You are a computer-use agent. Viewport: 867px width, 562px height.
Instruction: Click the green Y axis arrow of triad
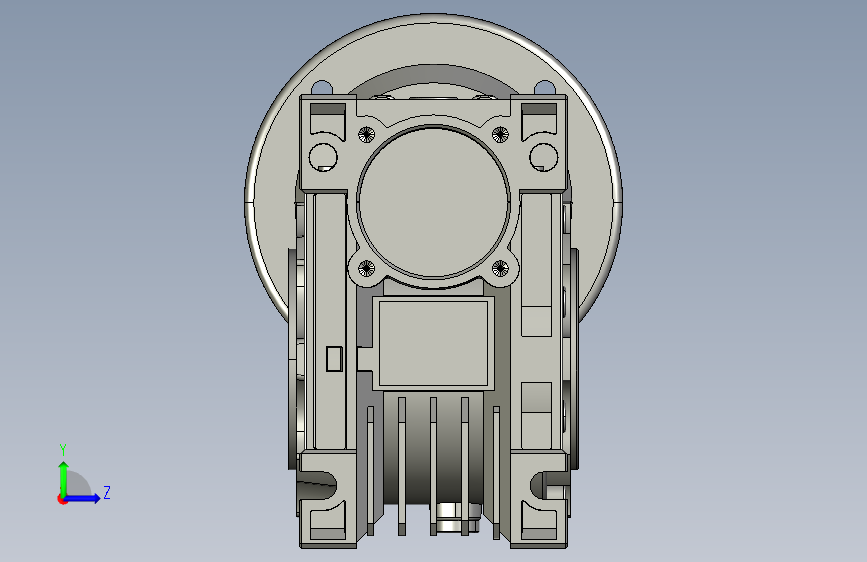64,478
